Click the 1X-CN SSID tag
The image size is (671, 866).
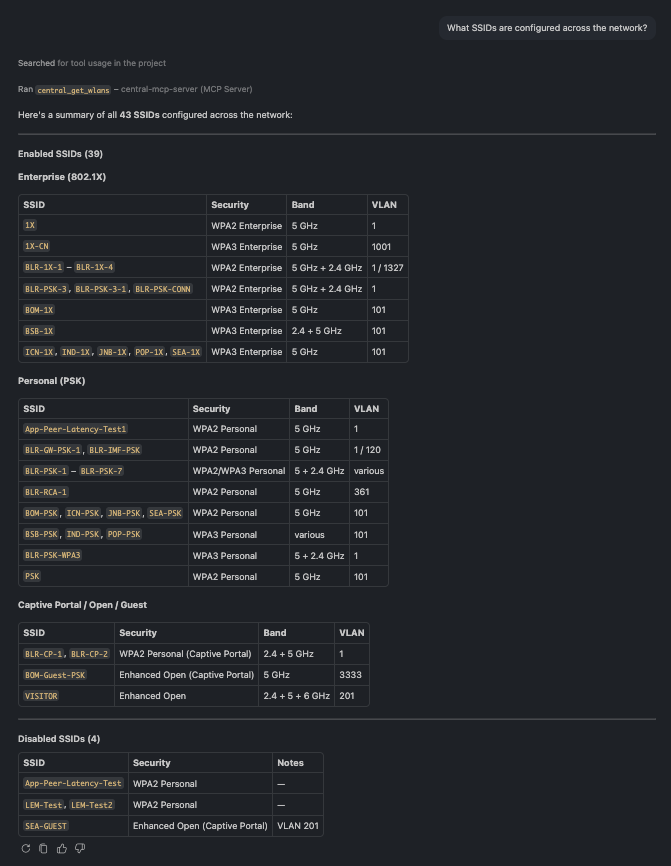(x=36, y=246)
